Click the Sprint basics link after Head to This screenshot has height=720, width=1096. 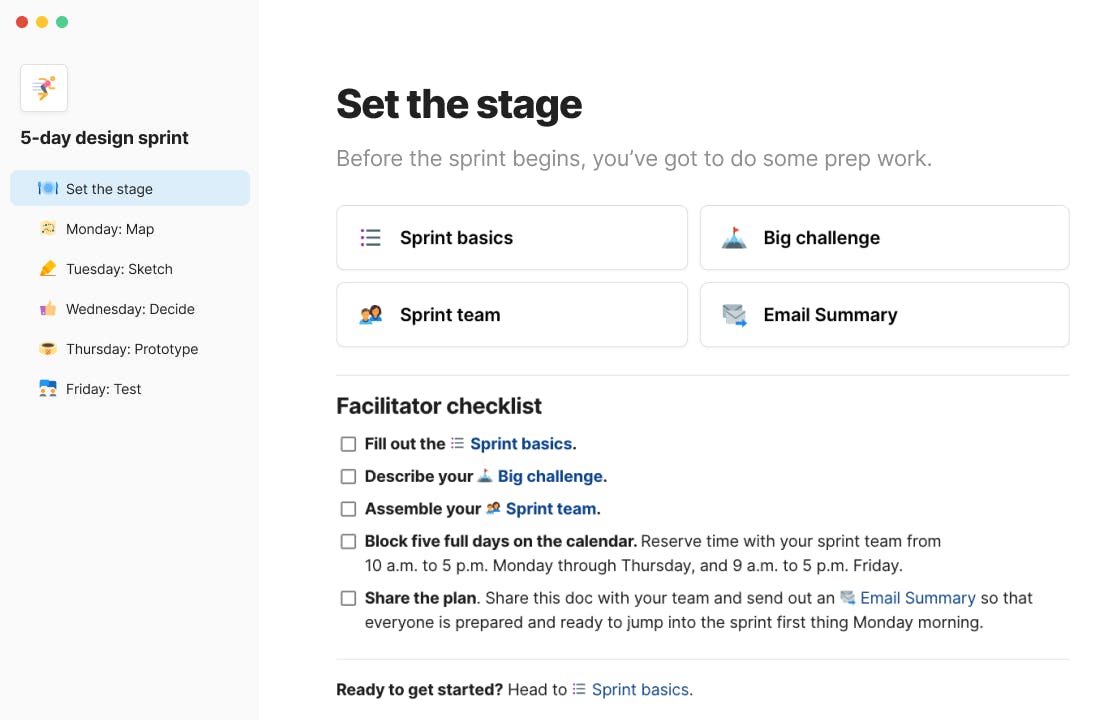coord(640,690)
